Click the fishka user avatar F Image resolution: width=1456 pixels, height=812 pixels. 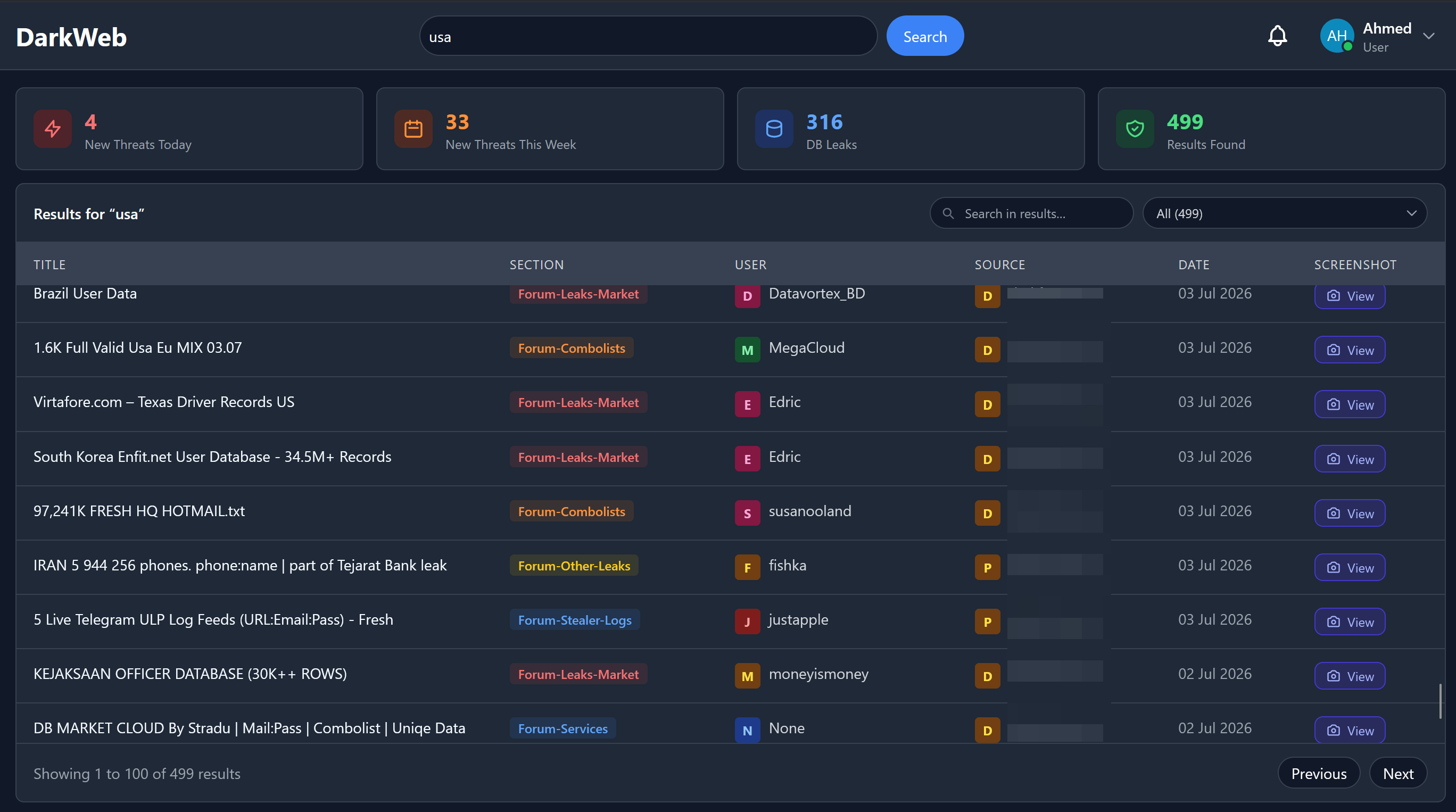pyautogui.click(x=747, y=567)
